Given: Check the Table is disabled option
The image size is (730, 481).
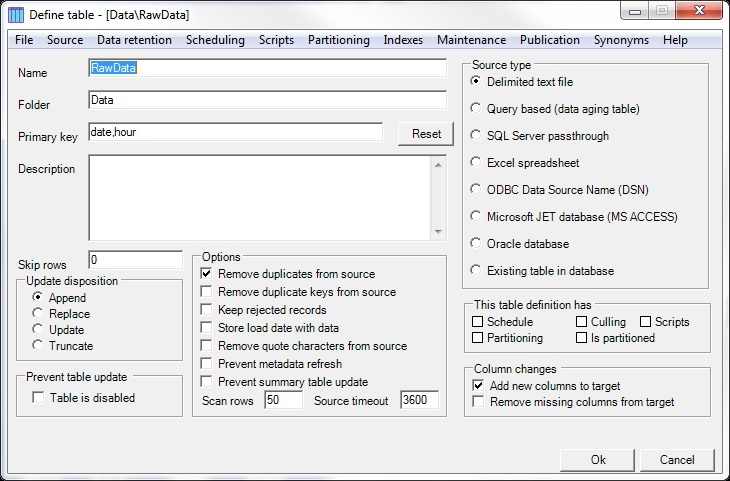Looking at the screenshot, I should tap(39, 398).
